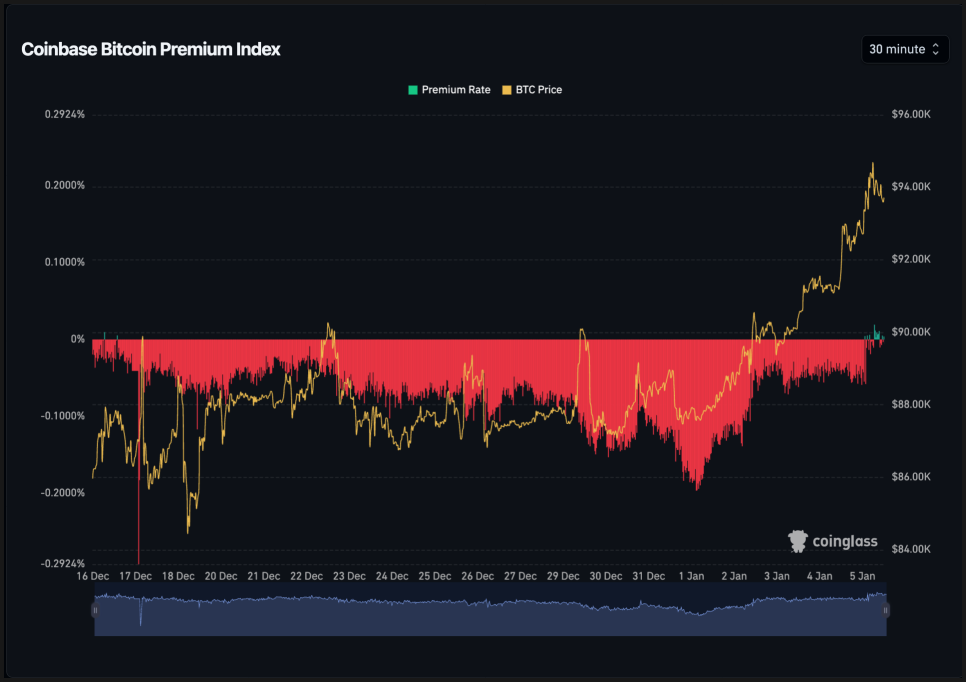Screen dimensions: 966x682
Task: Click the coinglass logo icon
Action: 798,541
